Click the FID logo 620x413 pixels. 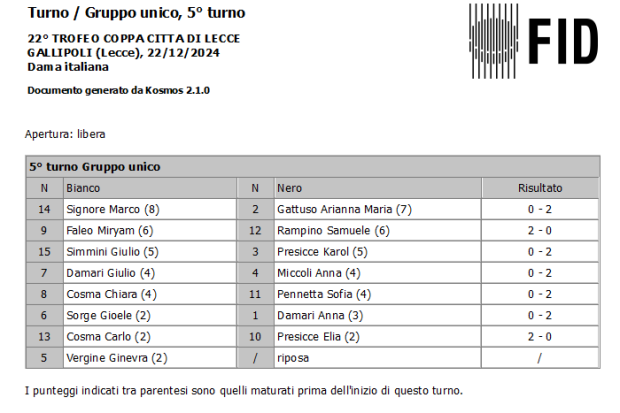(x=534, y=41)
